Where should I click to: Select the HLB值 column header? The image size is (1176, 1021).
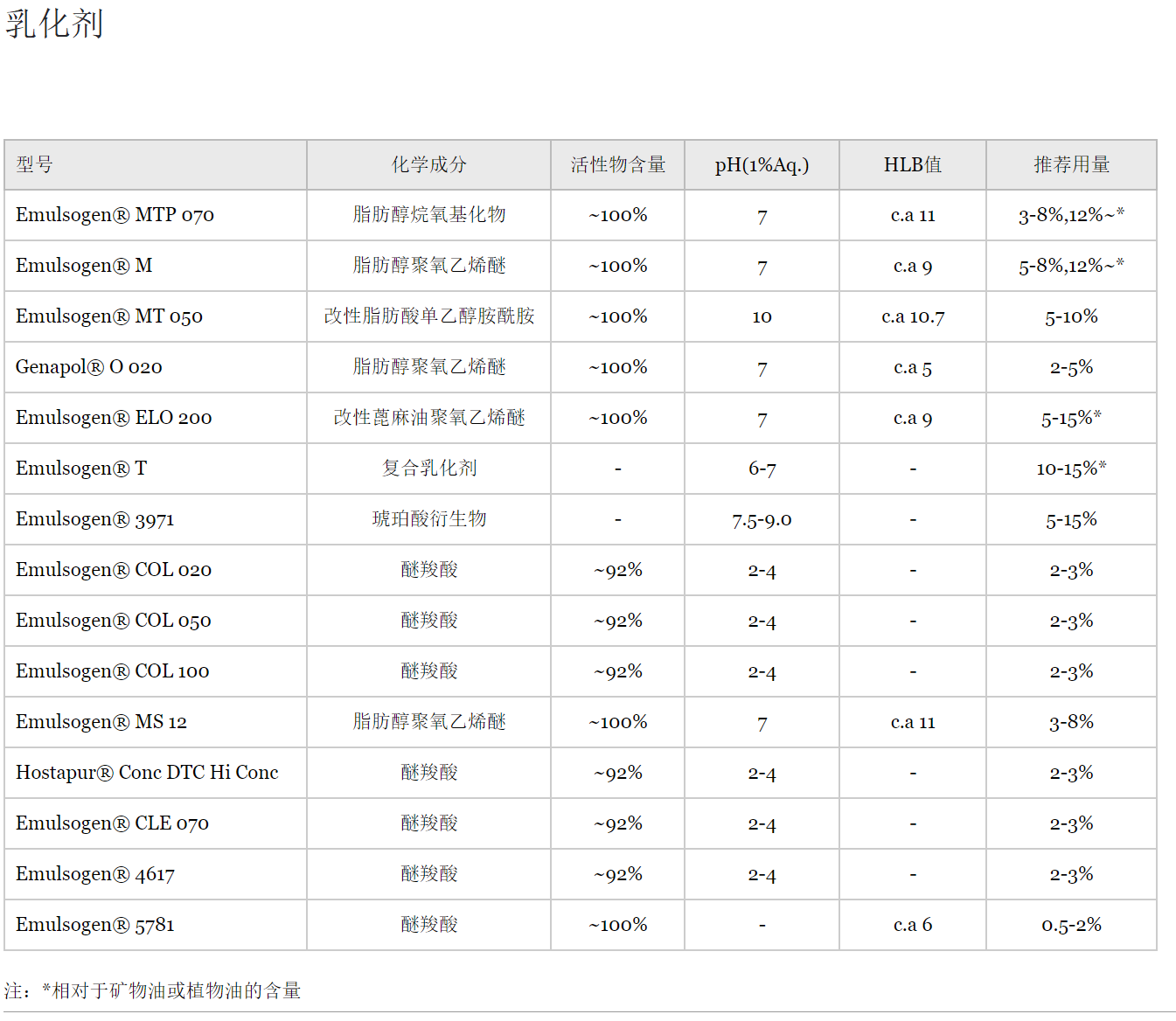pos(912,164)
